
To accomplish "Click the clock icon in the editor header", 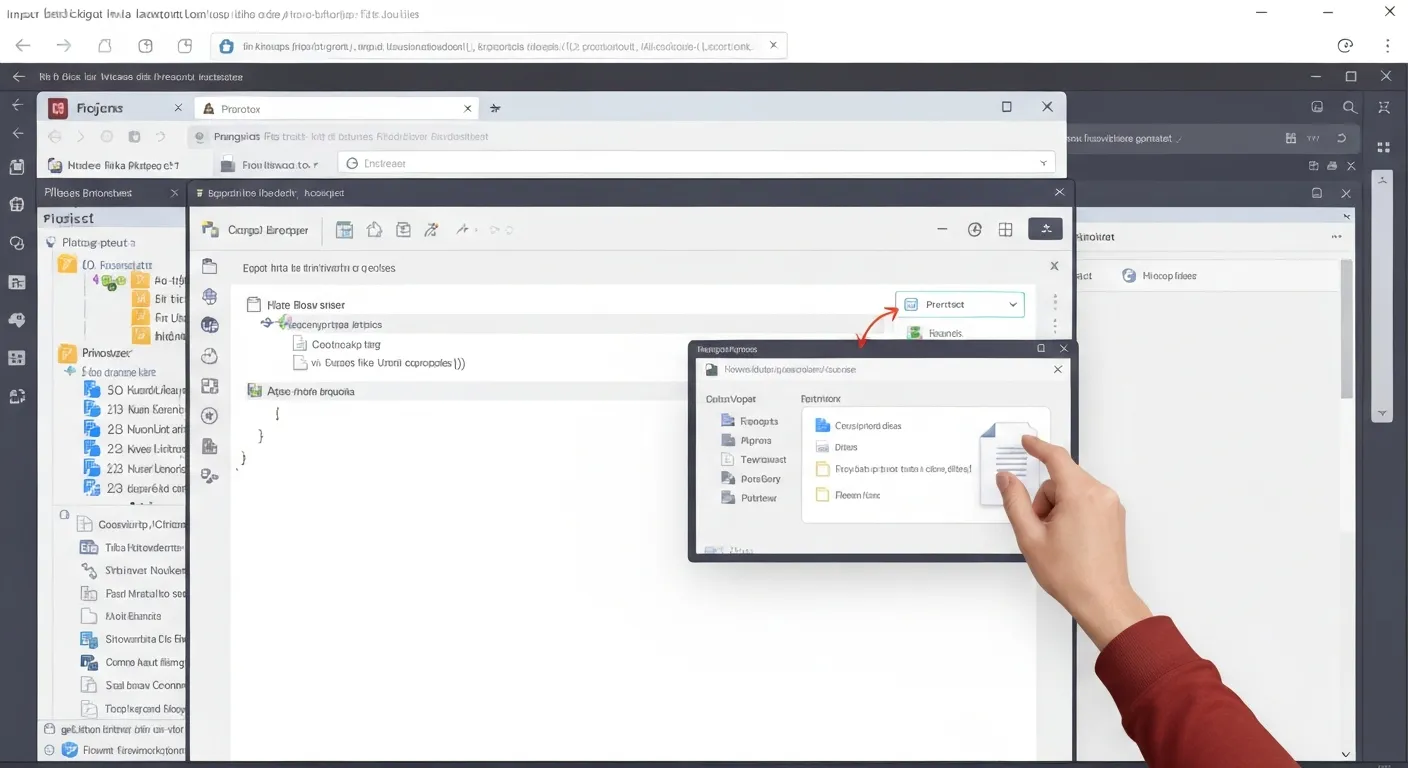I will click(x=975, y=230).
